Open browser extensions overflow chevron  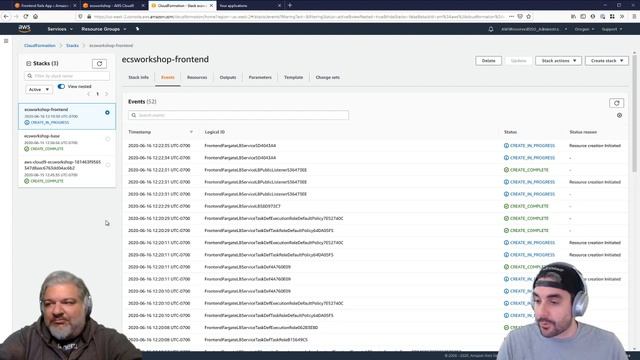[x=622, y=16]
